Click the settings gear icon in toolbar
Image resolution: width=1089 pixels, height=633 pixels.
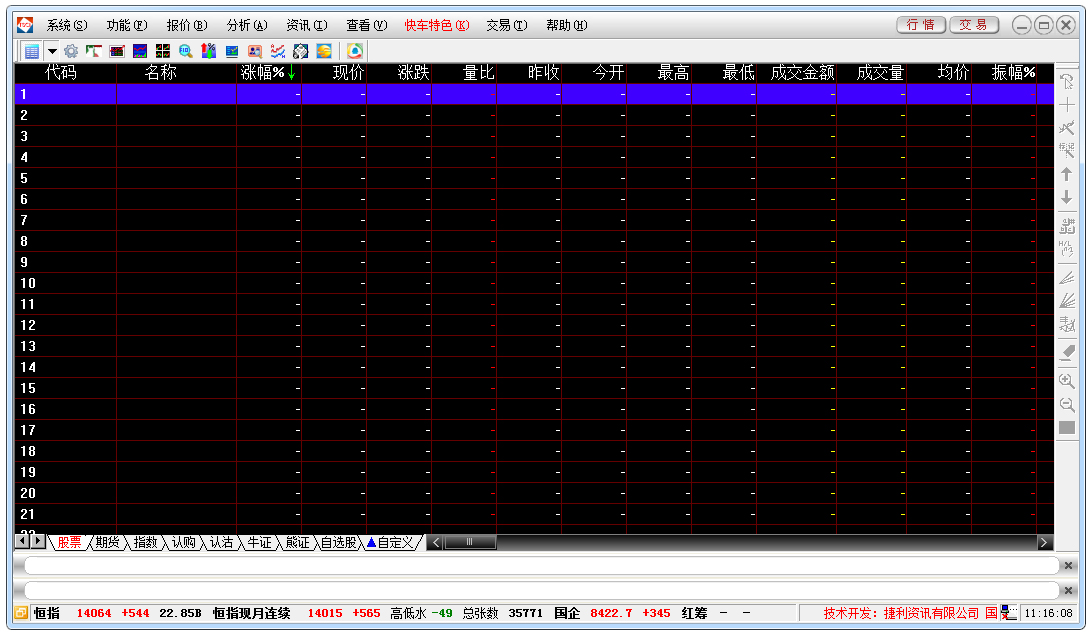[71, 51]
